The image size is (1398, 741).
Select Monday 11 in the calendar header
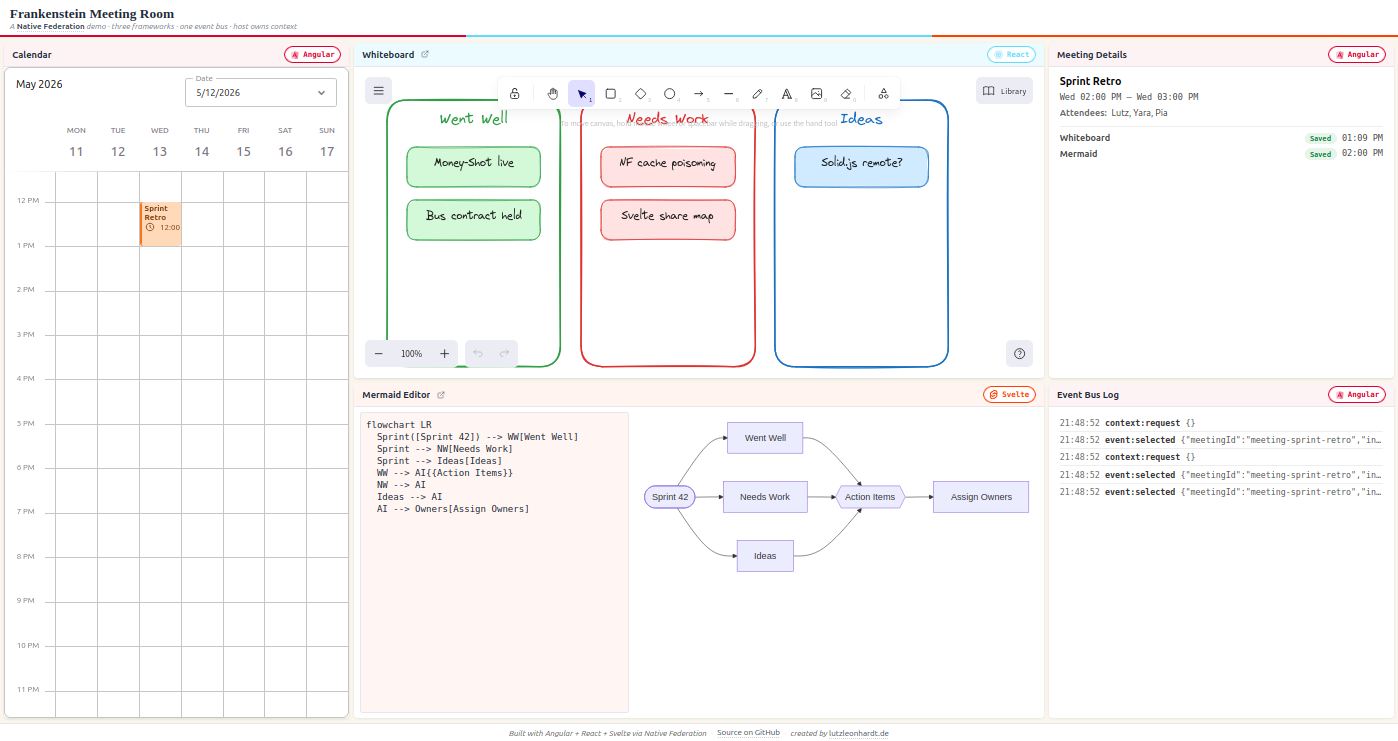pos(76,143)
